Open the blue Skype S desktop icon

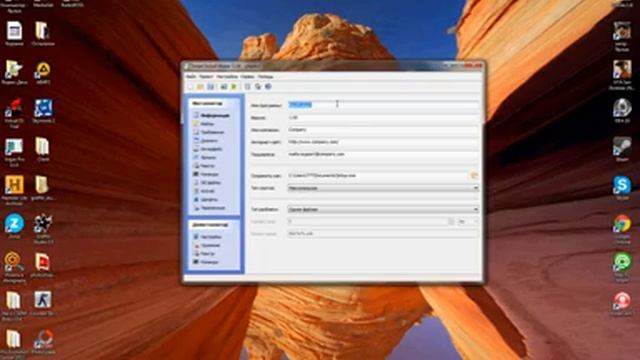point(622,188)
